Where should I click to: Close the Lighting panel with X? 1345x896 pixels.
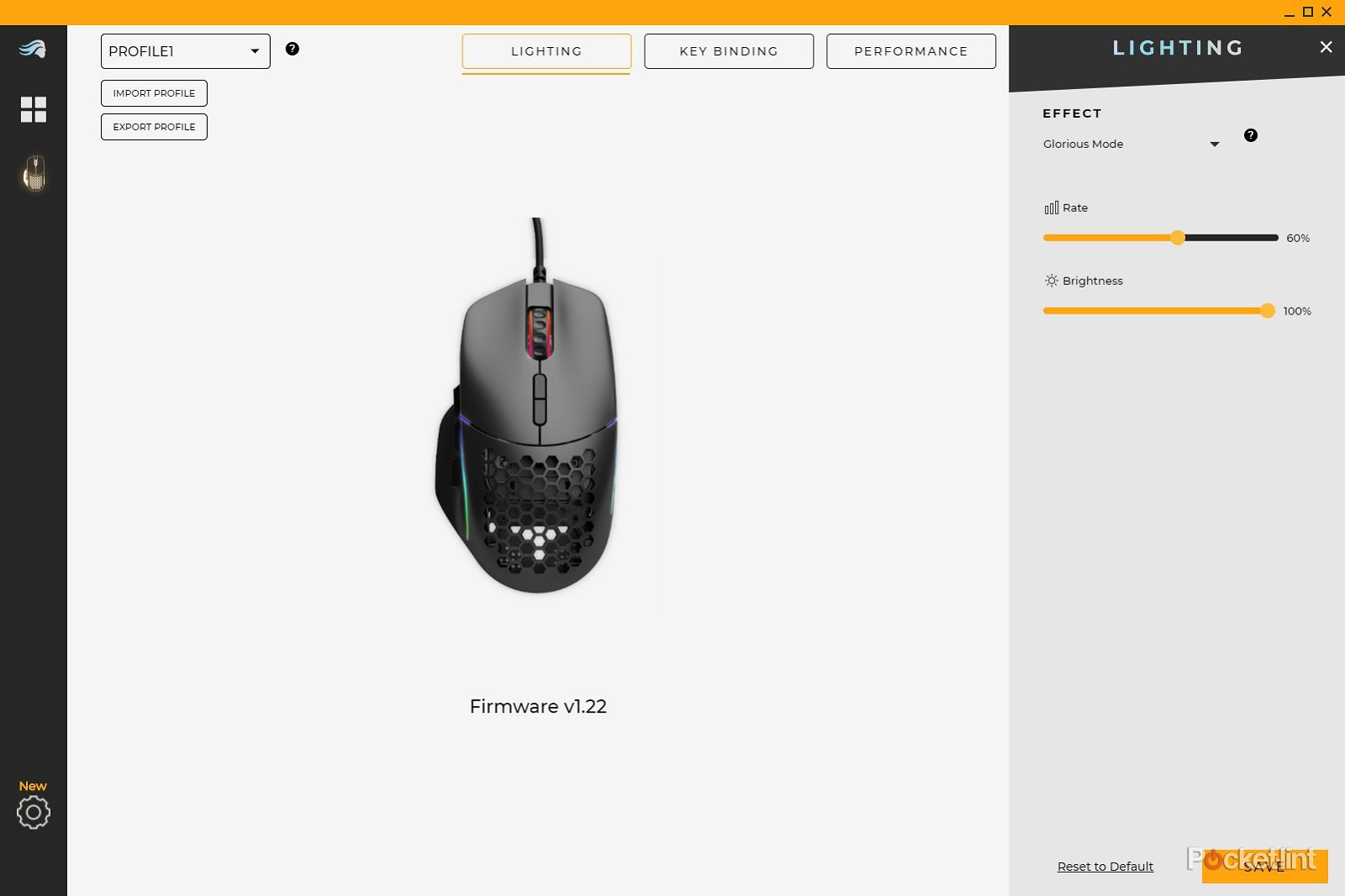pos(1326,47)
